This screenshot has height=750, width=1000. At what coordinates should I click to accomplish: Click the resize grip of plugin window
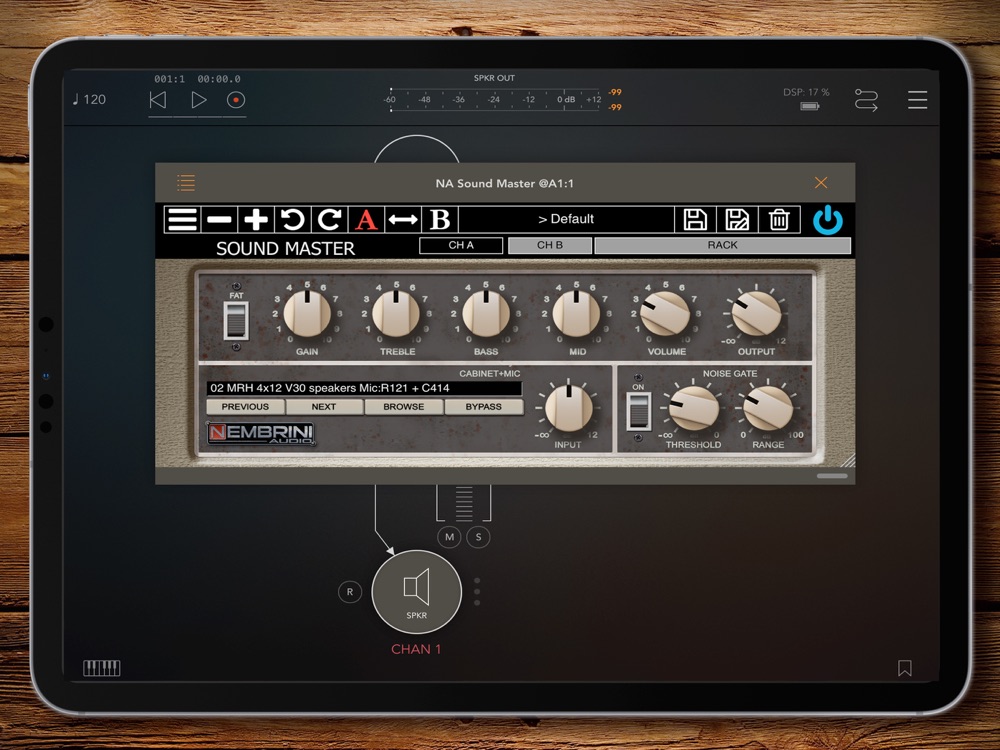pos(847,460)
